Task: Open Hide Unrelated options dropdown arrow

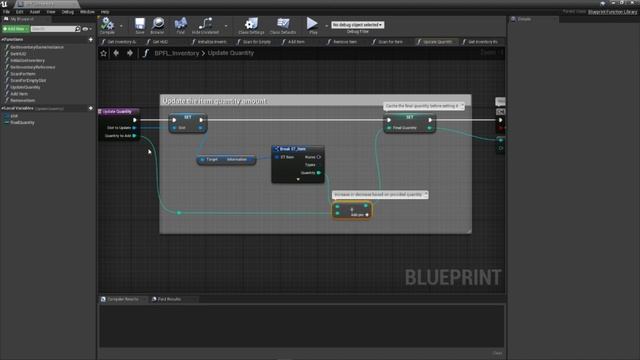Action: click(x=226, y=26)
